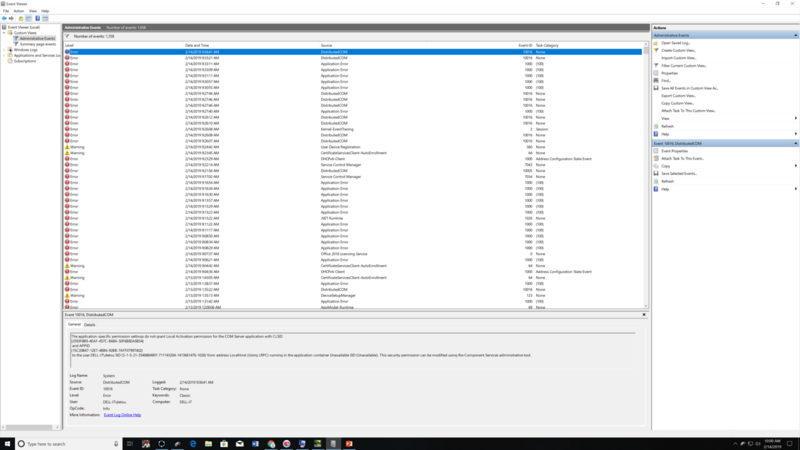Viewport: 800px width, 450px height.
Task: Open the Windows Start menu
Action: coord(7,444)
